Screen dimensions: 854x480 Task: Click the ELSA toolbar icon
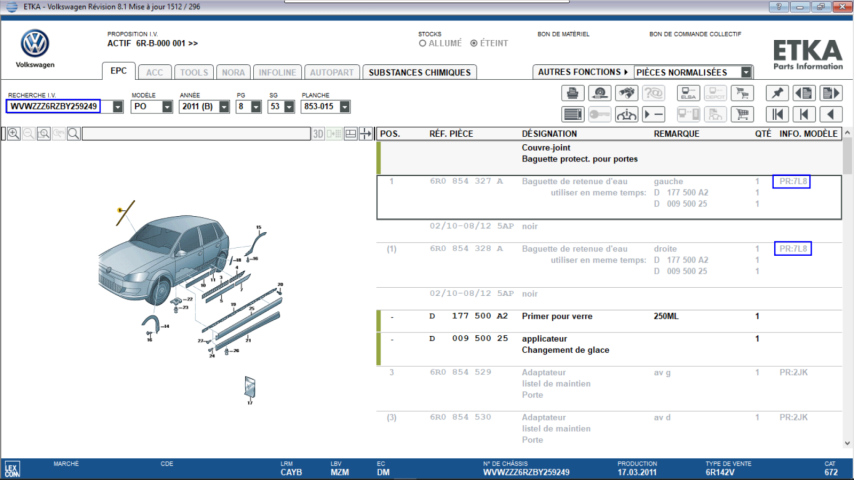(688, 93)
